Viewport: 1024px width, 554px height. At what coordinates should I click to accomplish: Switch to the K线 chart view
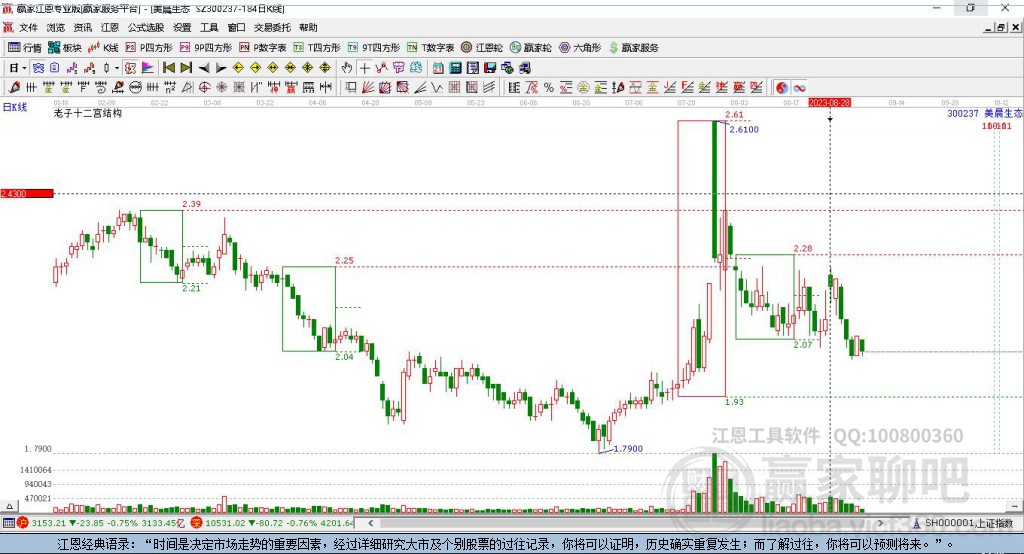point(103,48)
